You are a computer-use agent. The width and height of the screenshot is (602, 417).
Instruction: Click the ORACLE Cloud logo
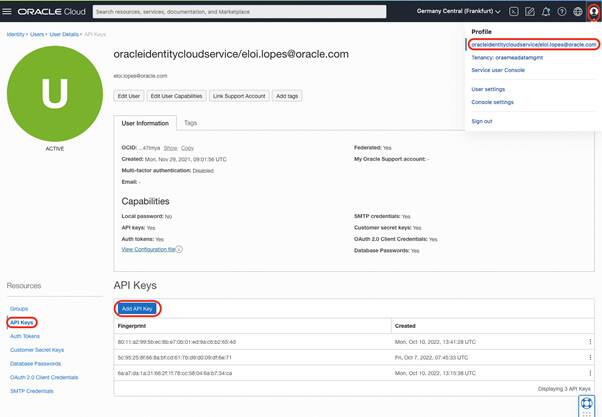pos(51,12)
